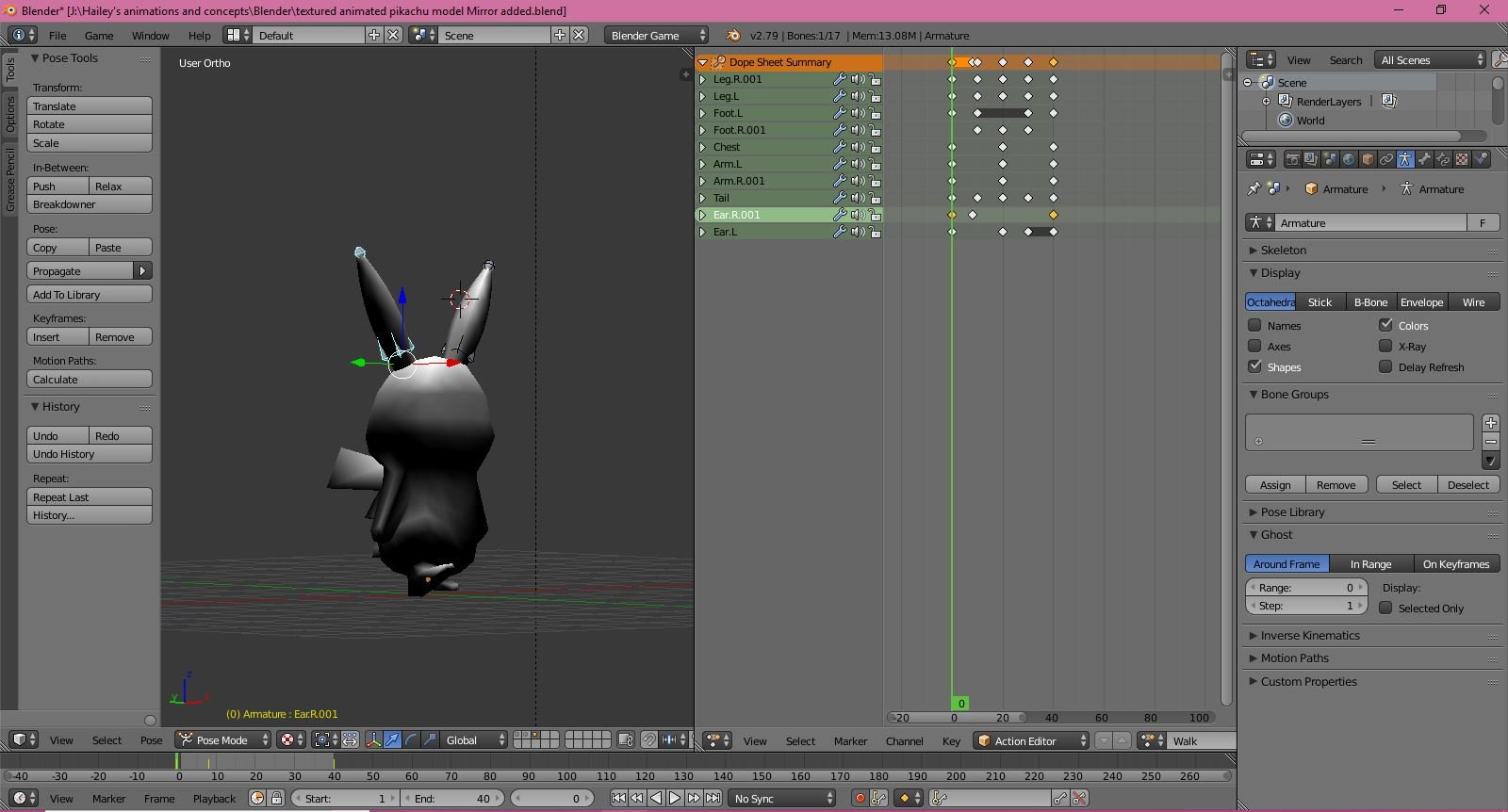Open the File menu
The width and height of the screenshot is (1508, 812).
tap(57, 35)
